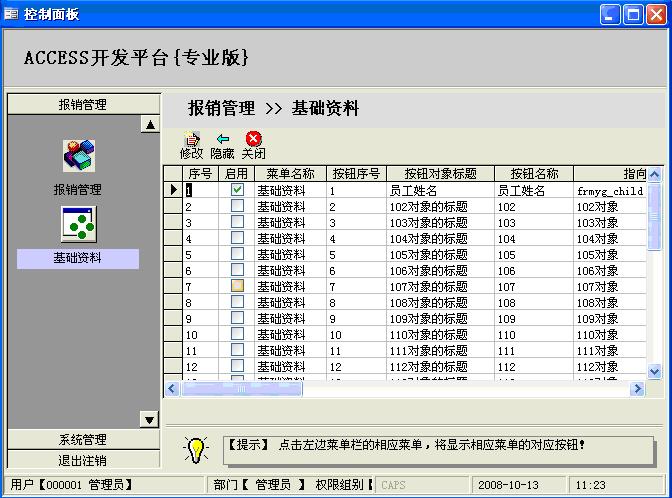Select the current record arrow for row 1
The width and height of the screenshot is (672, 498).
point(173,189)
